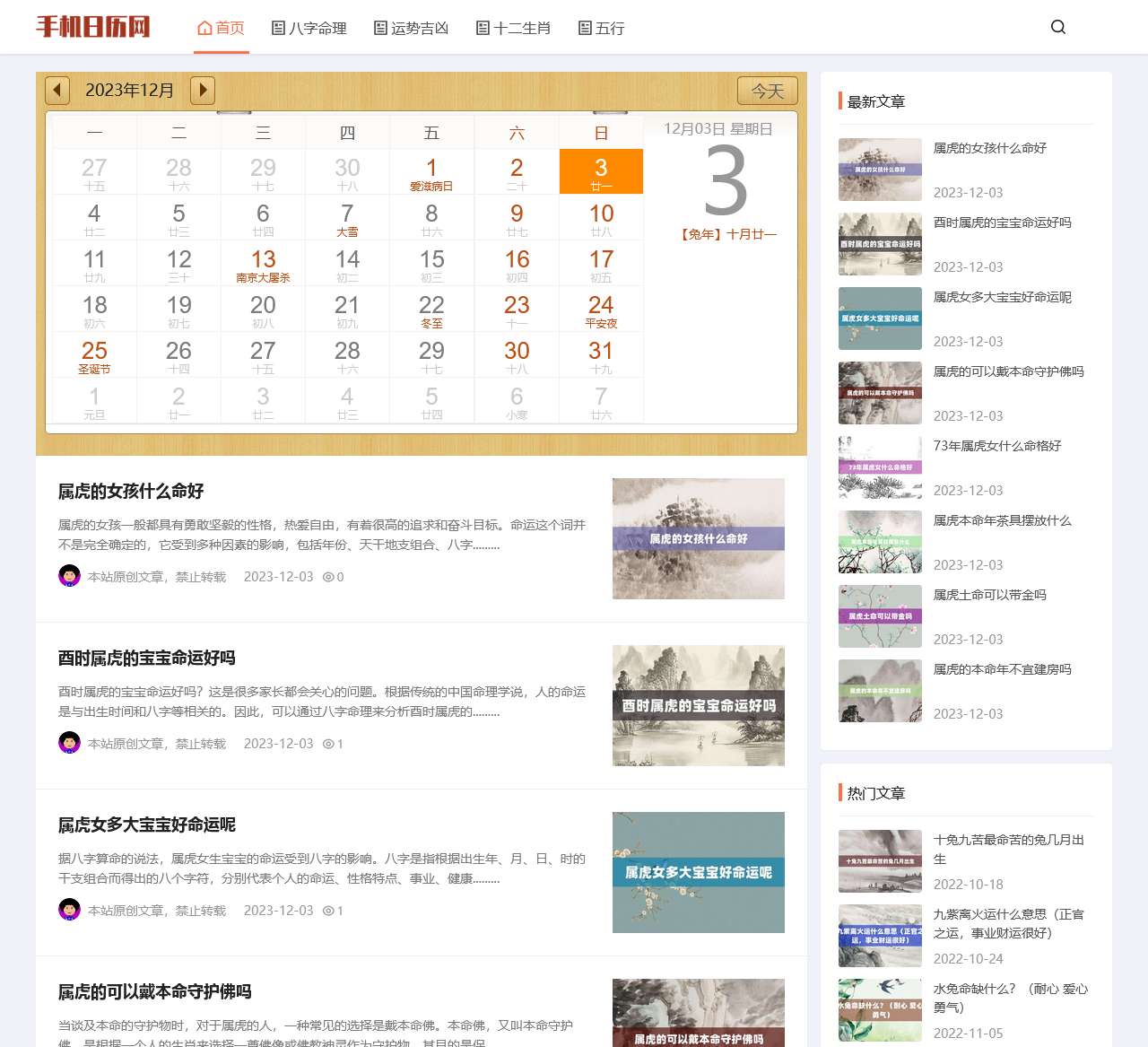Image resolution: width=1148 pixels, height=1047 pixels.
Task: Open sidebar link 73年属虎女什么命格好
Action: pyautogui.click(x=997, y=446)
